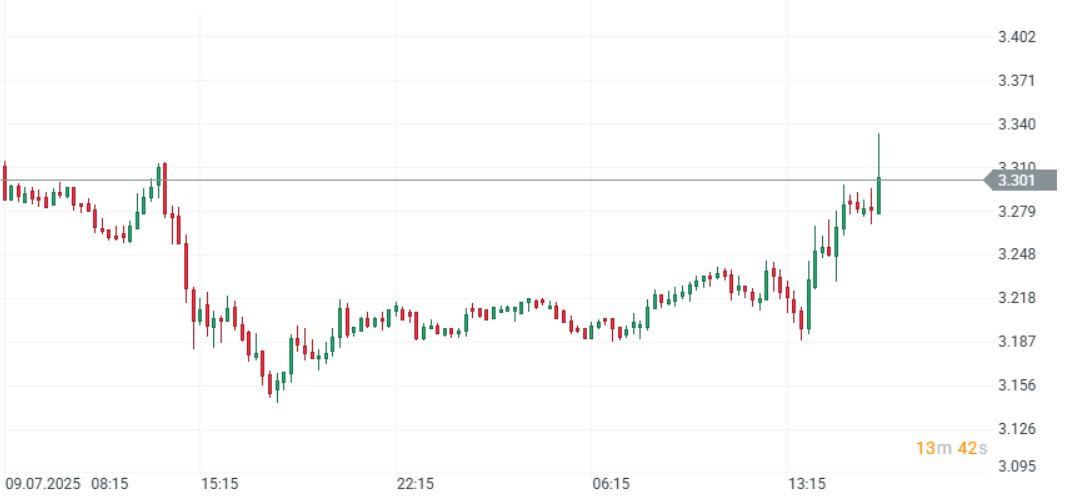
Task: Click the horizontal current price line
Action: click(x=500, y=181)
